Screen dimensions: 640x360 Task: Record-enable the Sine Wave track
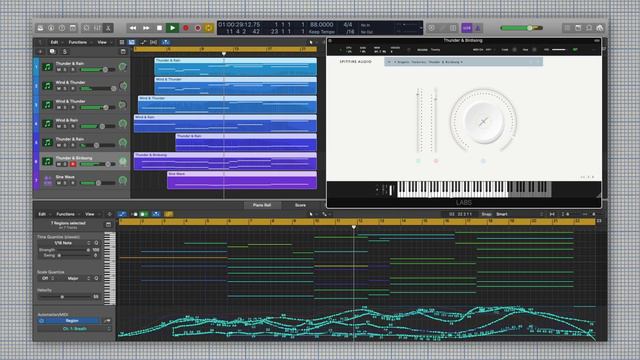(73, 183)
